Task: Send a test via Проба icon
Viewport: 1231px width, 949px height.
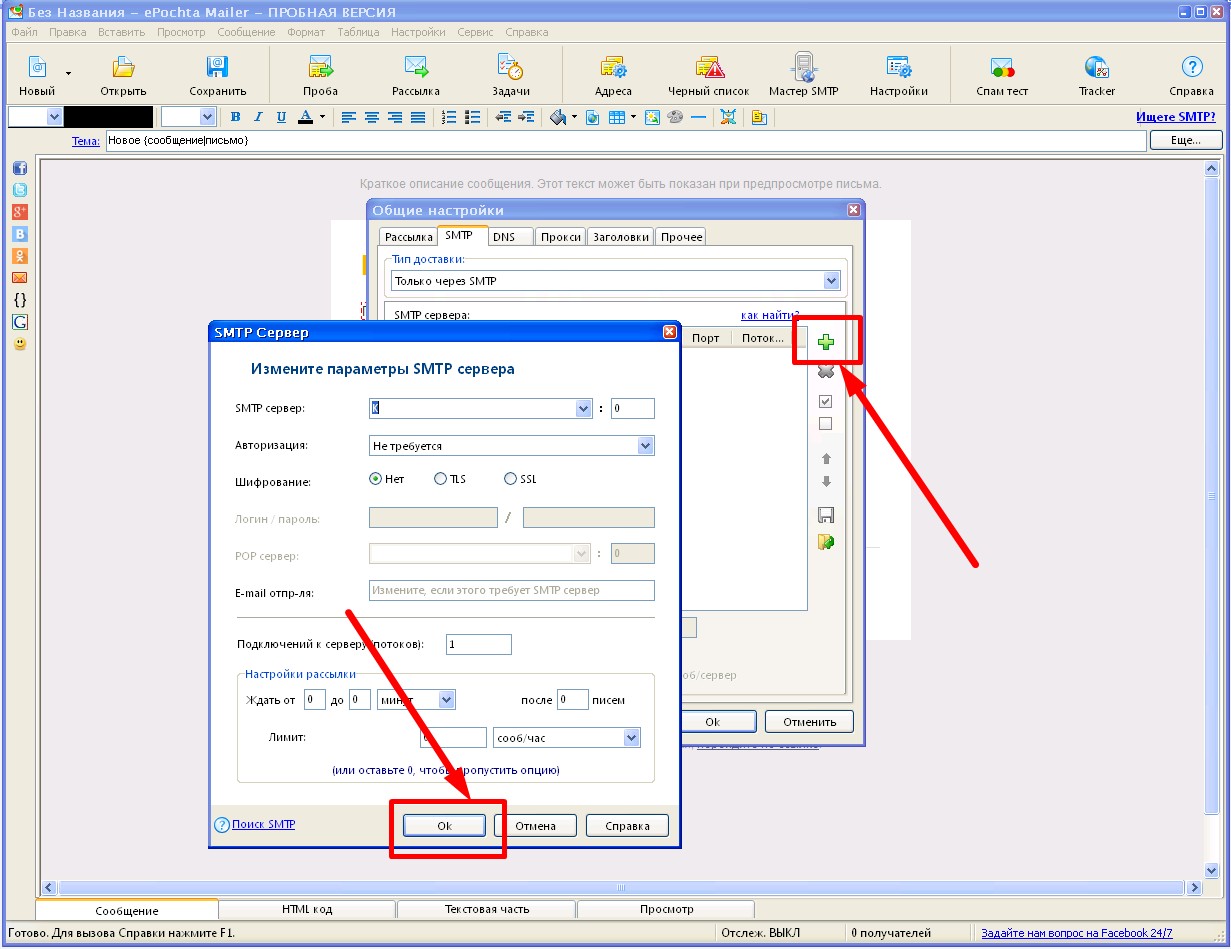Action: (x=320, y=67)
